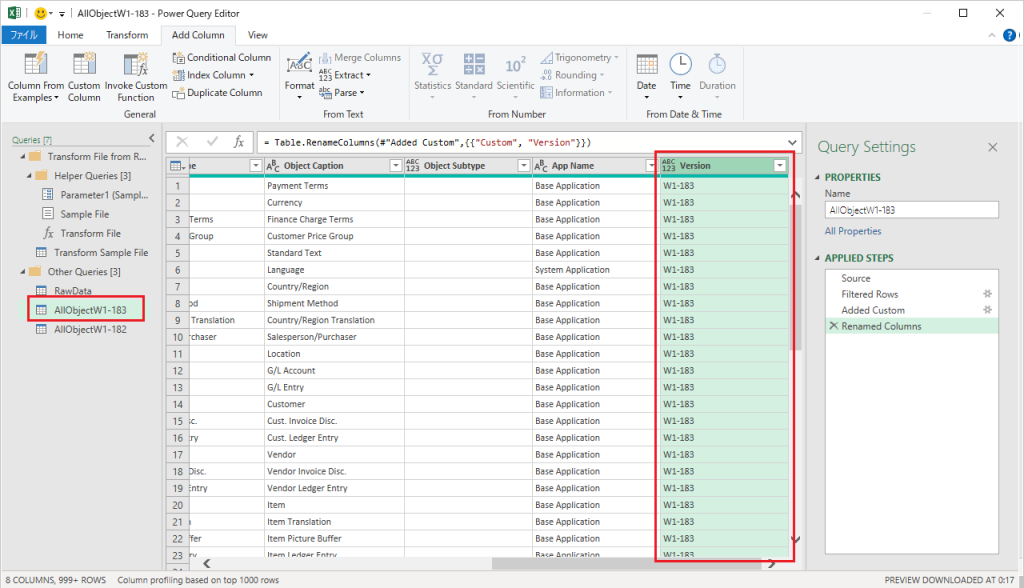The width and height of the screenshot is (1024, 588).
Task: Open Object Subtype filter dropdown
Action: pos(523,166)
